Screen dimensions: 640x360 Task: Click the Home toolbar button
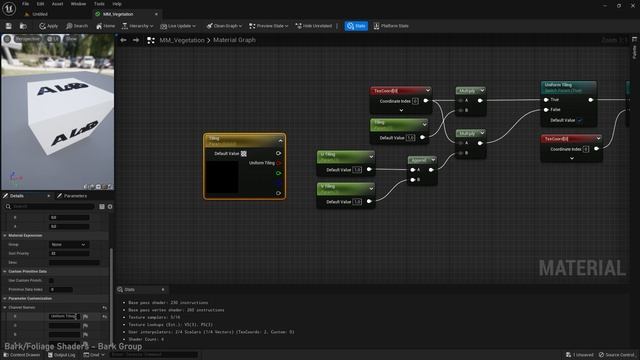point(105,26)
